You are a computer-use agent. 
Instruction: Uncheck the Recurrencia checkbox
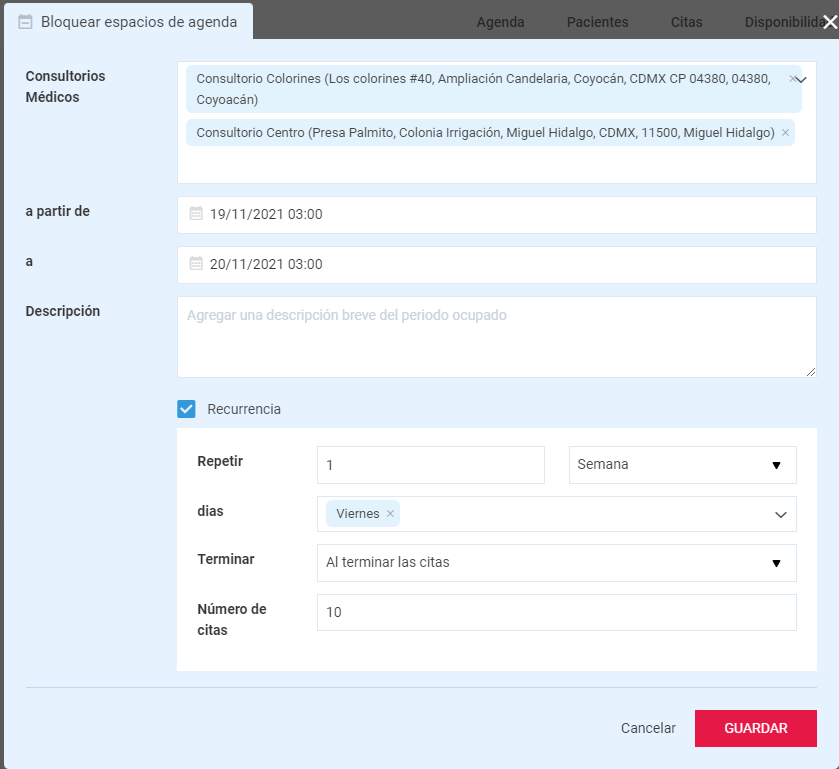[x=186, y=409]
